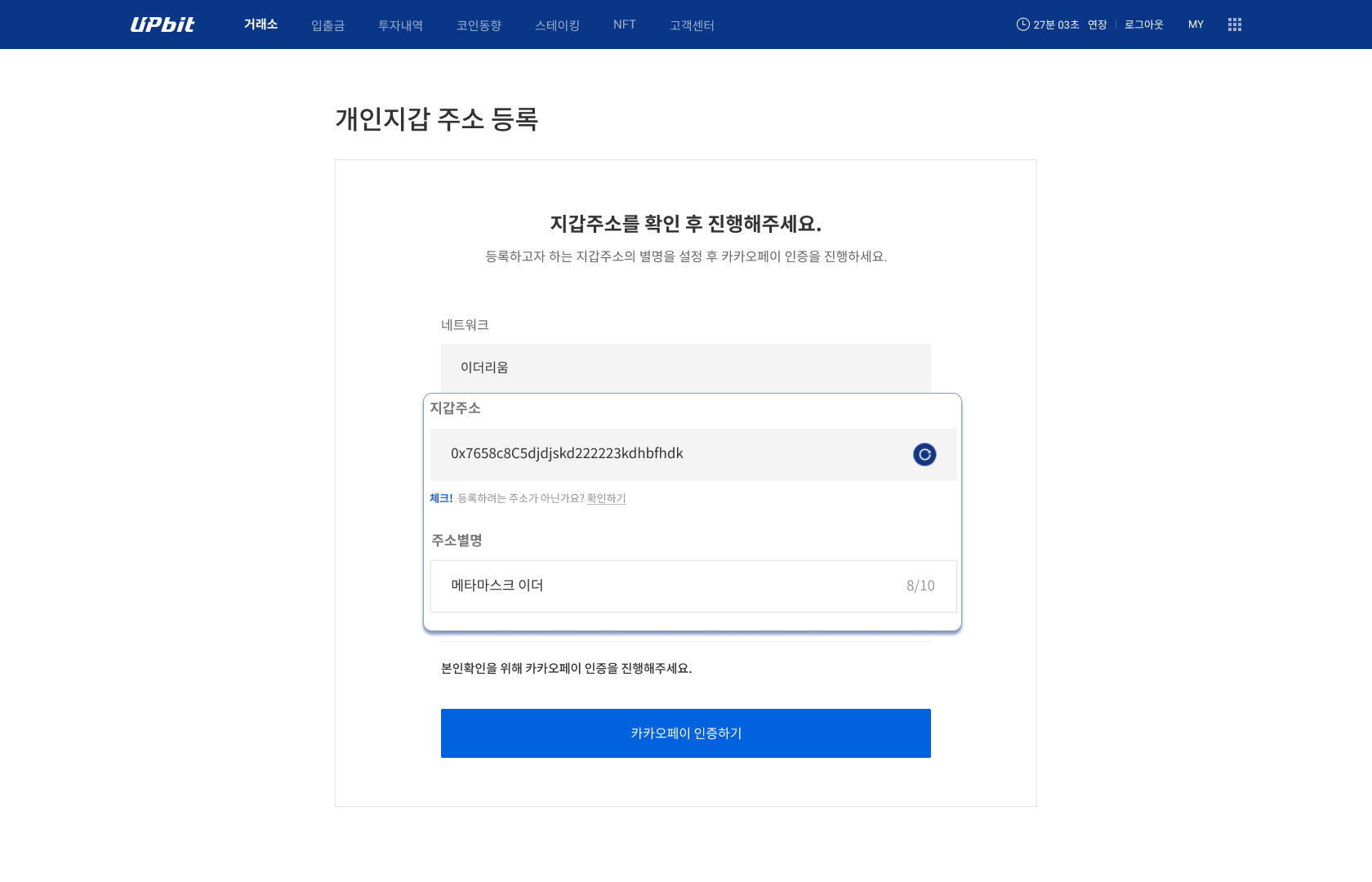
Task: Click the 주소별명 label
Action: coord(457,541)
